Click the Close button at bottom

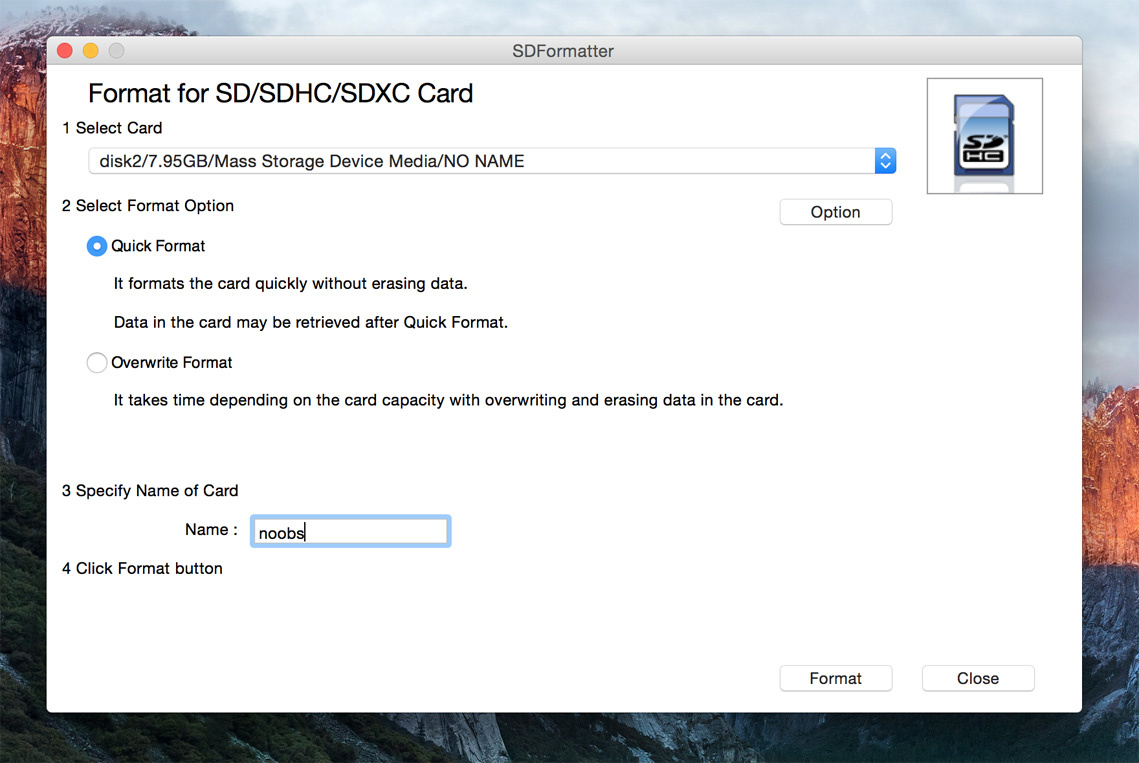coord(978,678)
